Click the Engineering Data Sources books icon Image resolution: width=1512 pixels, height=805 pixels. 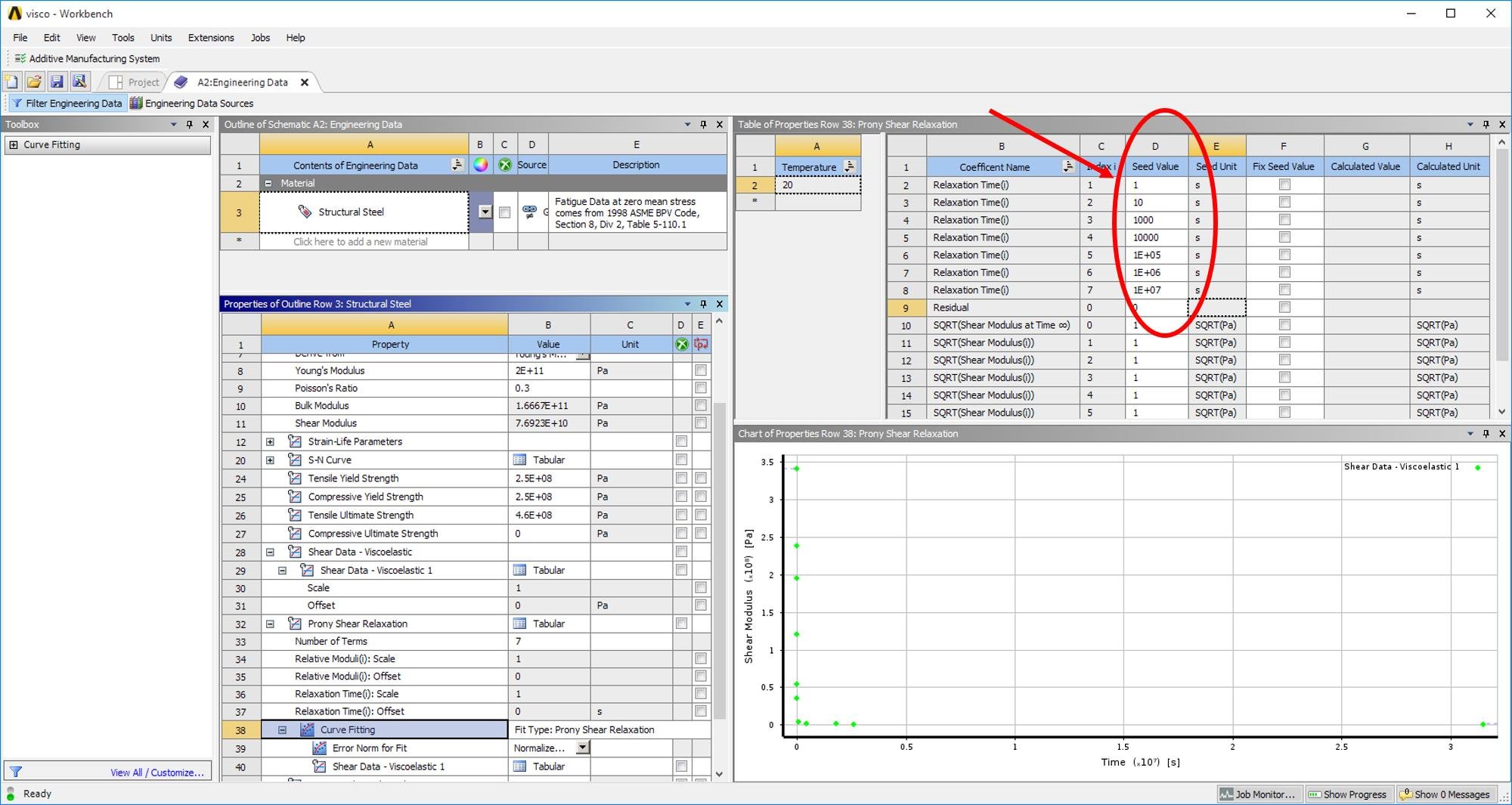(x=136, y=103)
